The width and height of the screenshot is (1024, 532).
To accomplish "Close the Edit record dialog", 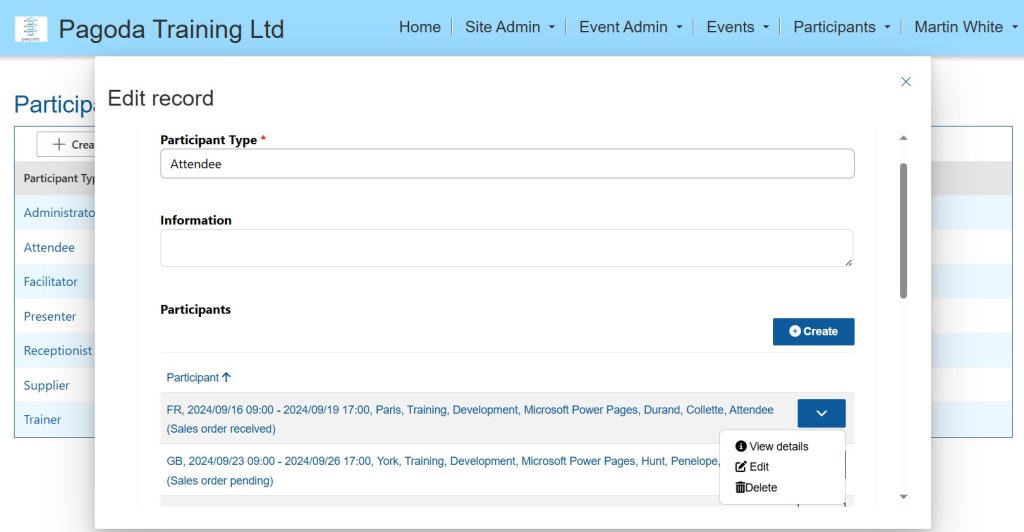I will click(x=905, y=82).
